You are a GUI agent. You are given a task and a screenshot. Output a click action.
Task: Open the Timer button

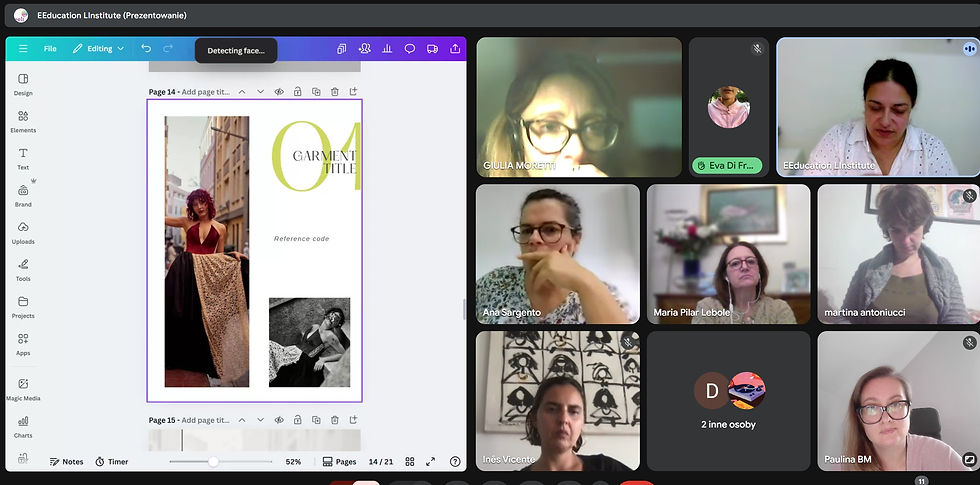pos(112,462)
